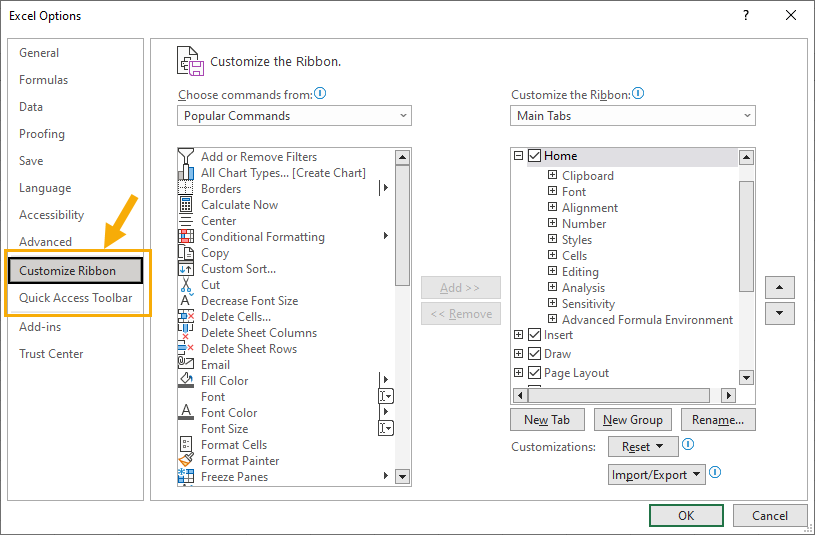Select the Sensitivity group tree item

[x=588, y=304]
